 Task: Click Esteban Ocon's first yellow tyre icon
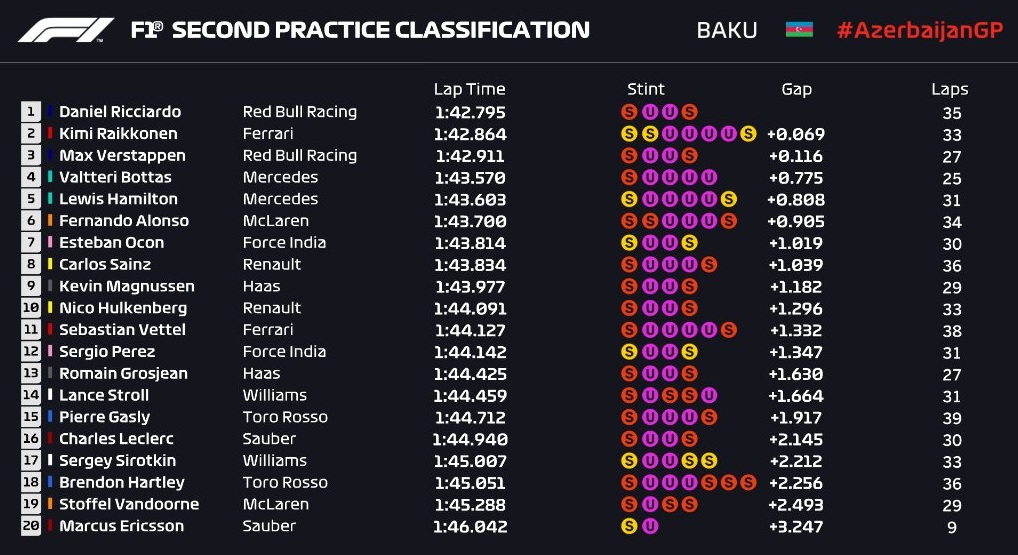tap(629, 243)
